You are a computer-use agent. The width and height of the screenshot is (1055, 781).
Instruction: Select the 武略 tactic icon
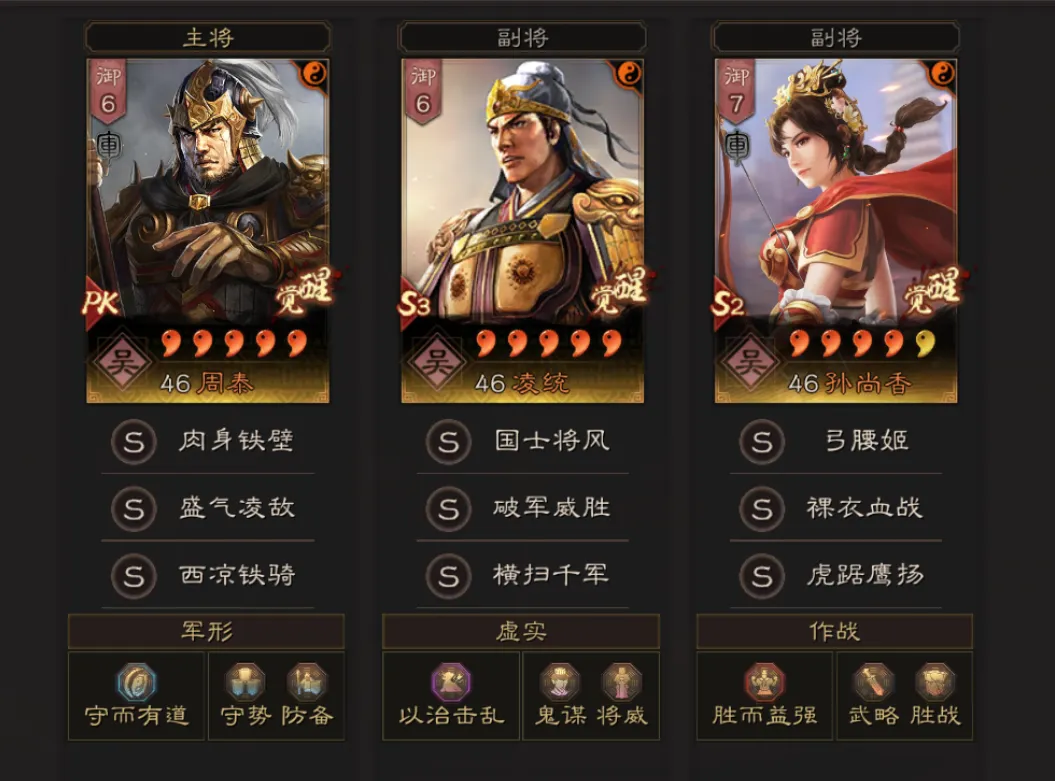point(873,682)
